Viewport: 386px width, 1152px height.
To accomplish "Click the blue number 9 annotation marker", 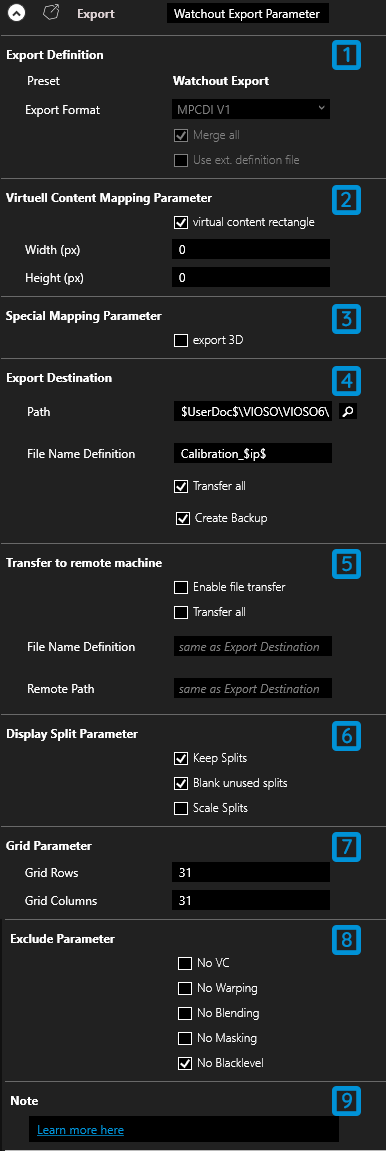I will coord(347,1101).
